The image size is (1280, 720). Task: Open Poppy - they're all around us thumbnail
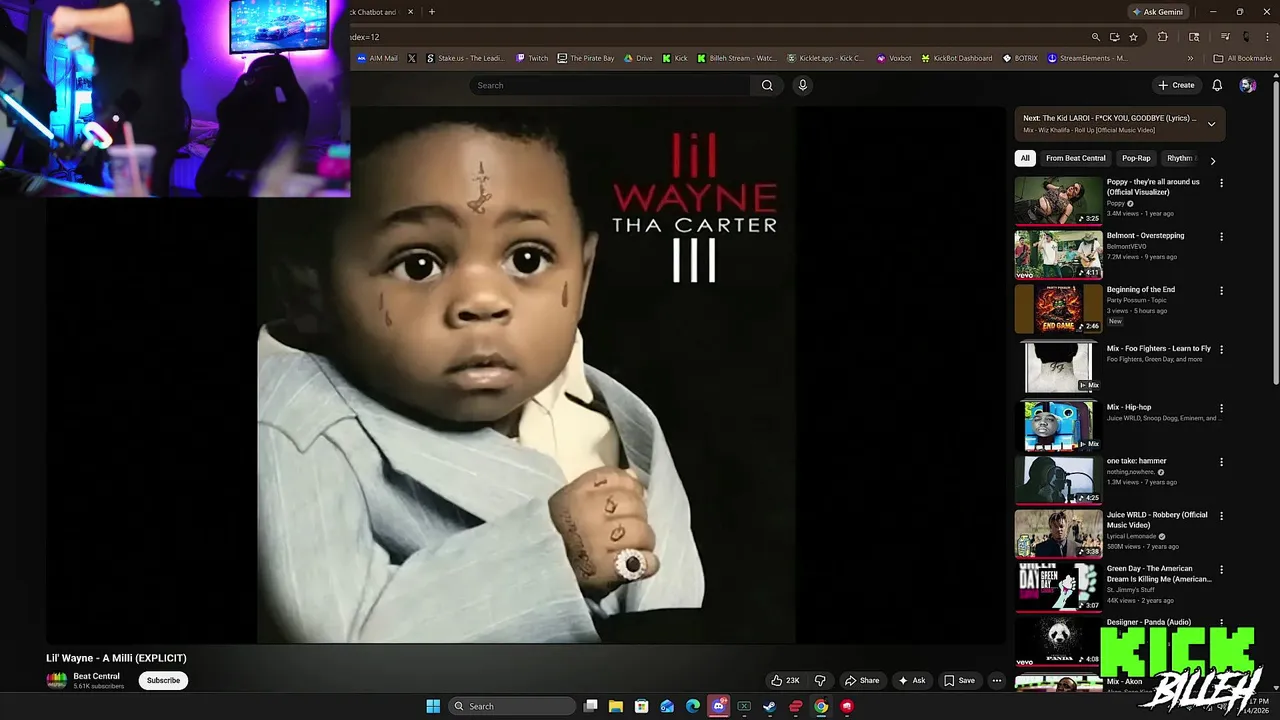coord(1058,200)
